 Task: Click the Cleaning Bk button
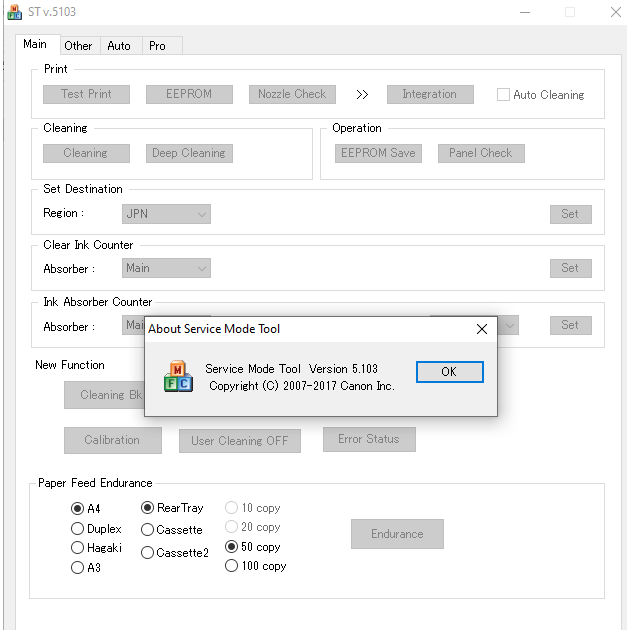tap(104, 395)
